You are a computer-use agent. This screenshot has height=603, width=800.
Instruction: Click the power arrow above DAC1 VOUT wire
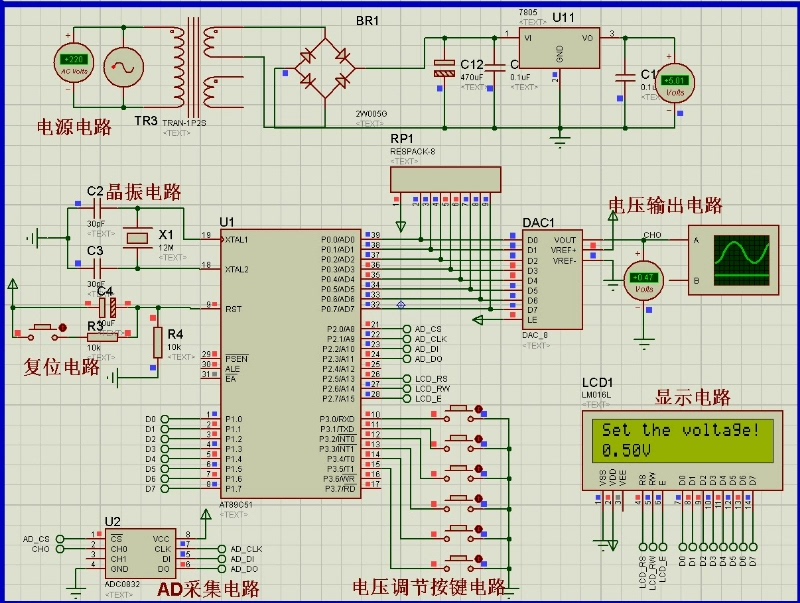[x=613, y=216]
